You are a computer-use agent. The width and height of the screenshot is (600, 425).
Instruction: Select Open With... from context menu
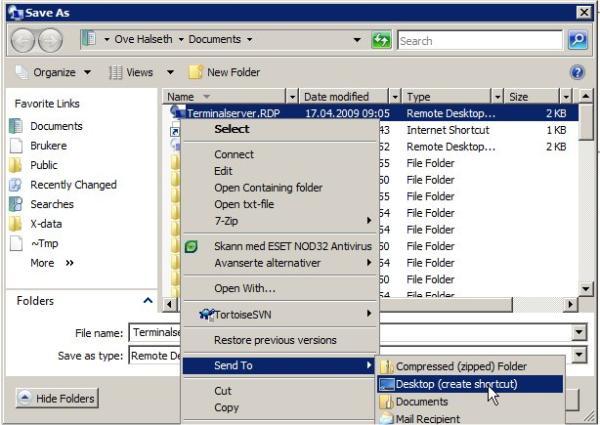click(245, 289)
